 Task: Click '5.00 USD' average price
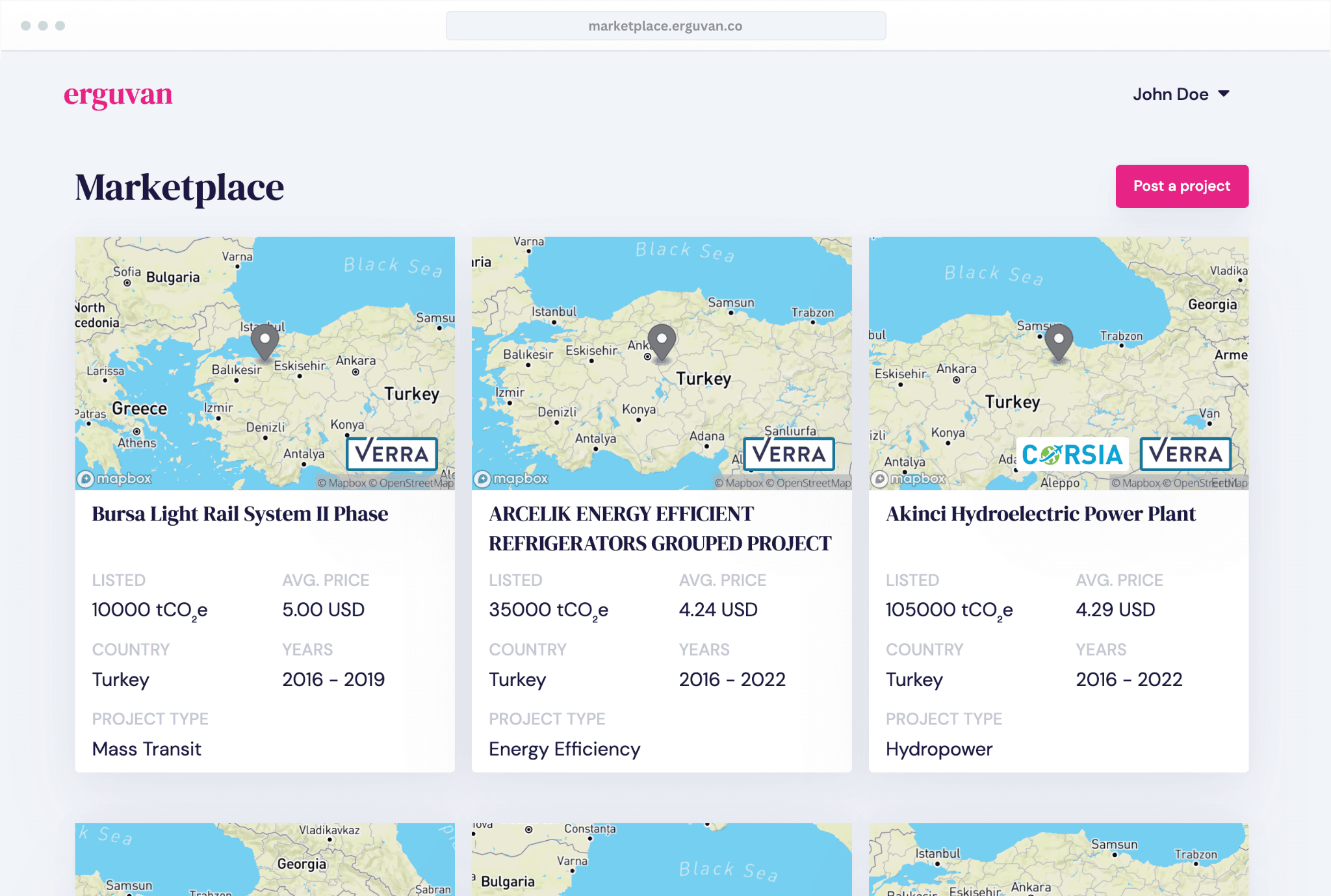tap(323, 609)
